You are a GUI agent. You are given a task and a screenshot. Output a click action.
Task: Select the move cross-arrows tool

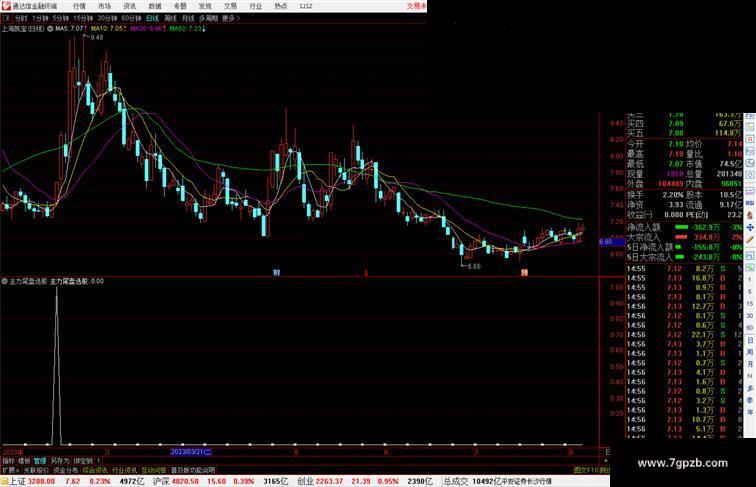coord(750,228)
